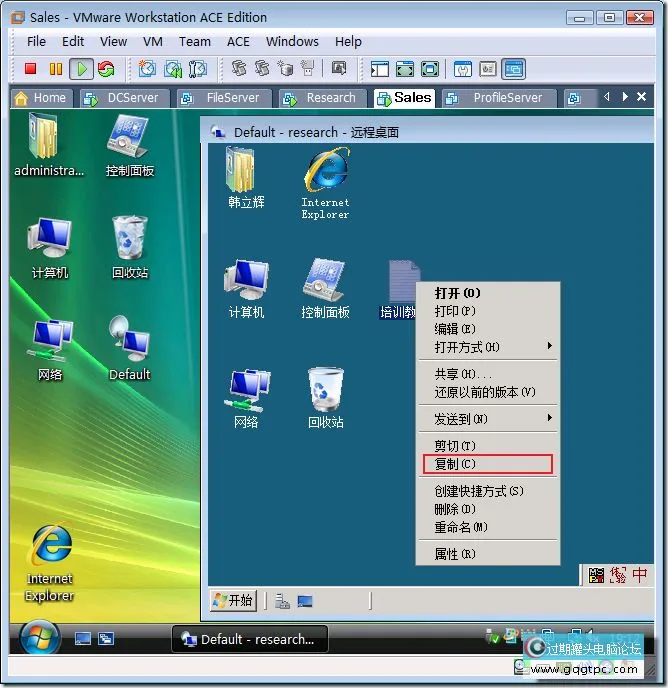Select 回收站 icon in remote desktop window
668x688 pixels.
point(325,398)
